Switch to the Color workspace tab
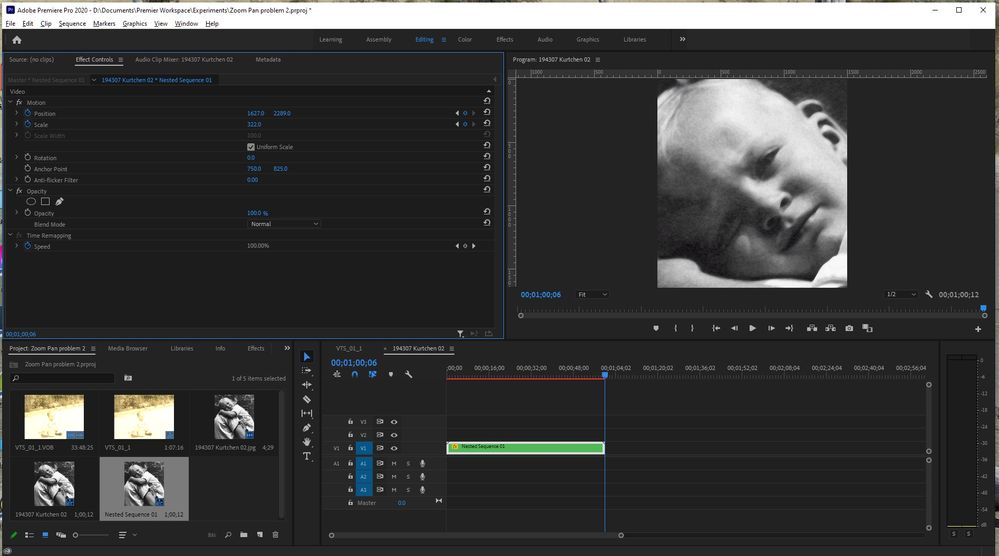The height and width of the screenshot is (556, 999). [465, 40]
